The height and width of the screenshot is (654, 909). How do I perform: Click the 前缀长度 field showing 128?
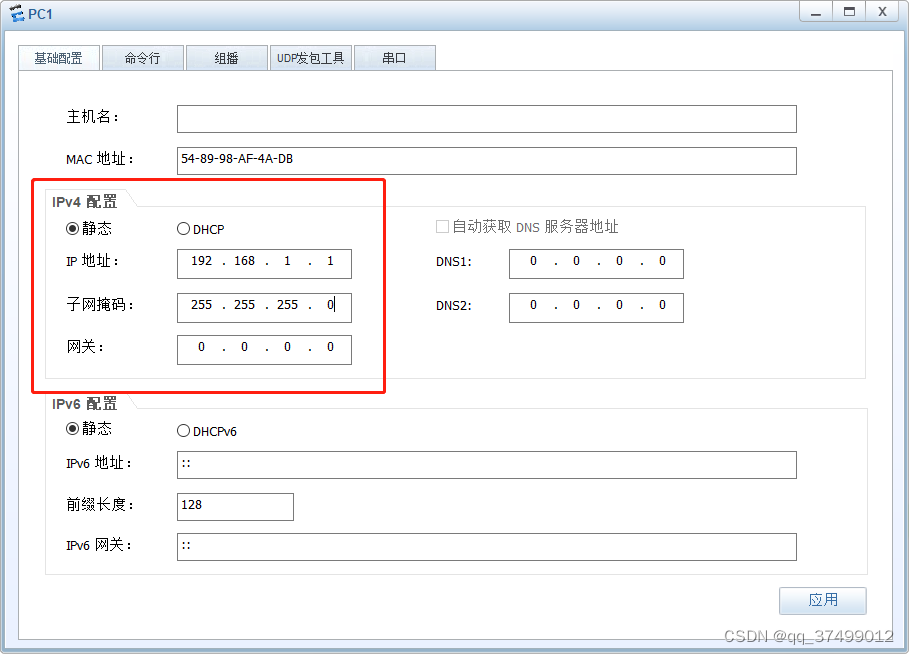pyautogui.click(x=235, y=507)
